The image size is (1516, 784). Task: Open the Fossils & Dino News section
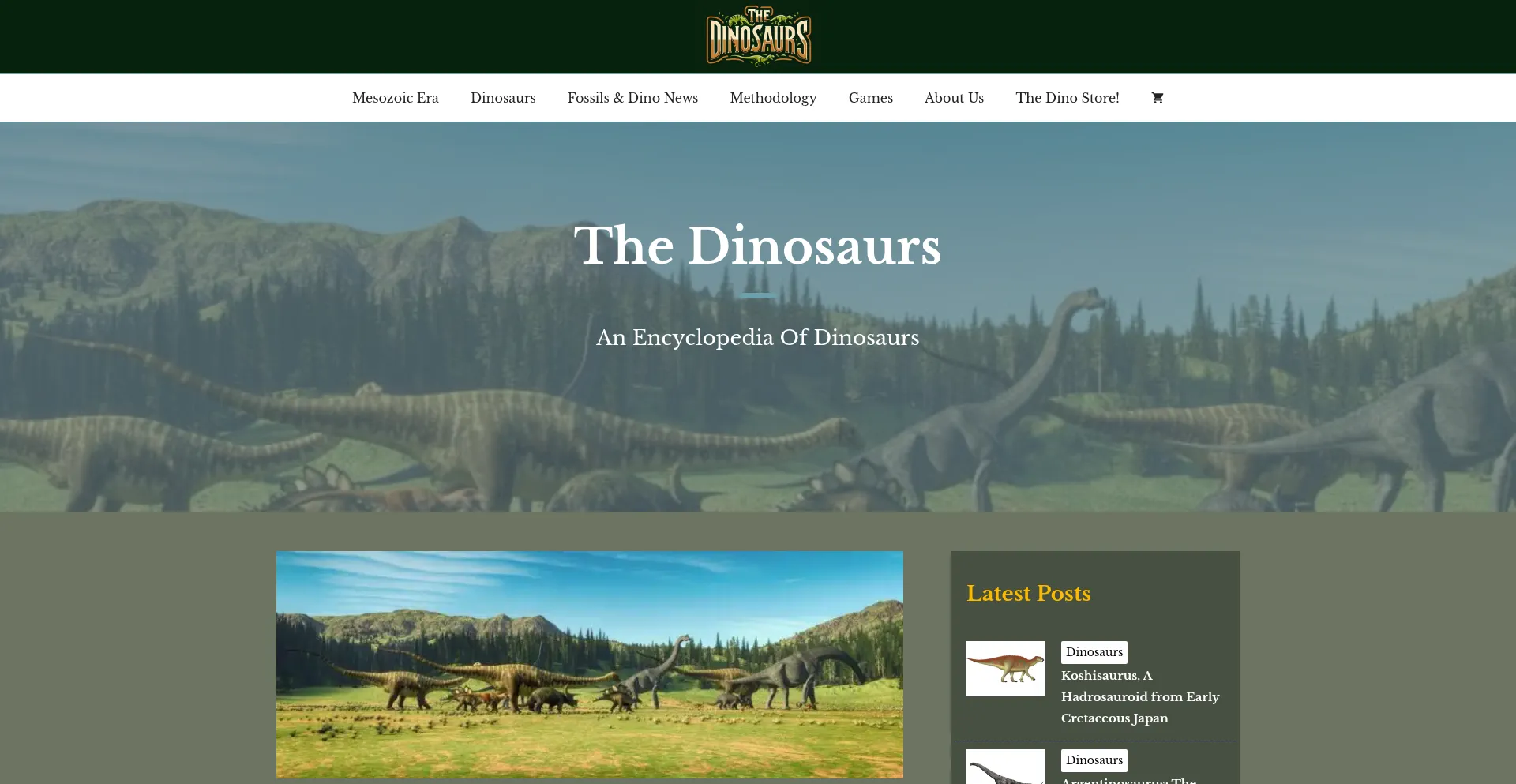(632, 98)
